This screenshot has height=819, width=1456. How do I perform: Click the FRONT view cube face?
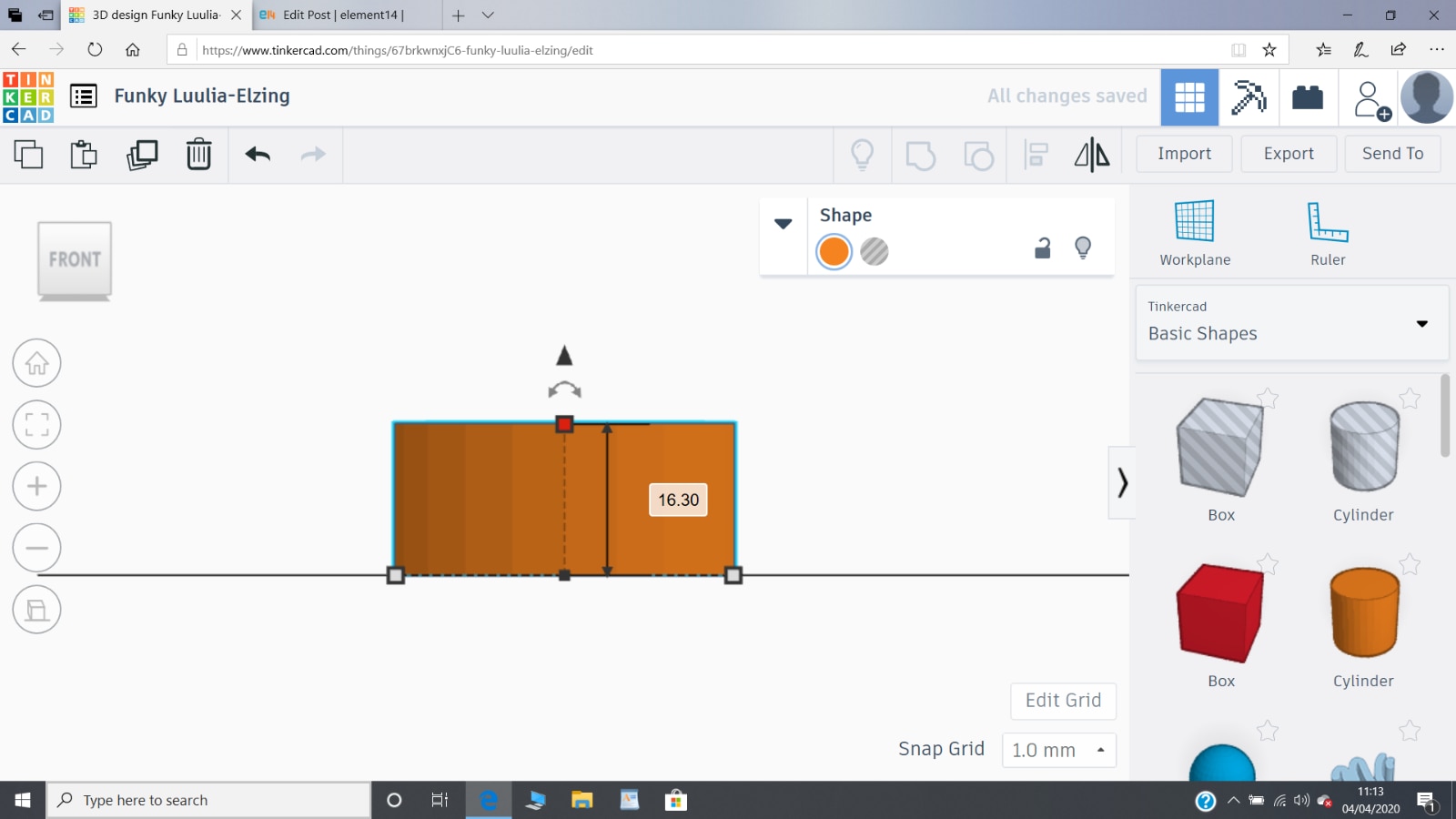75,259
